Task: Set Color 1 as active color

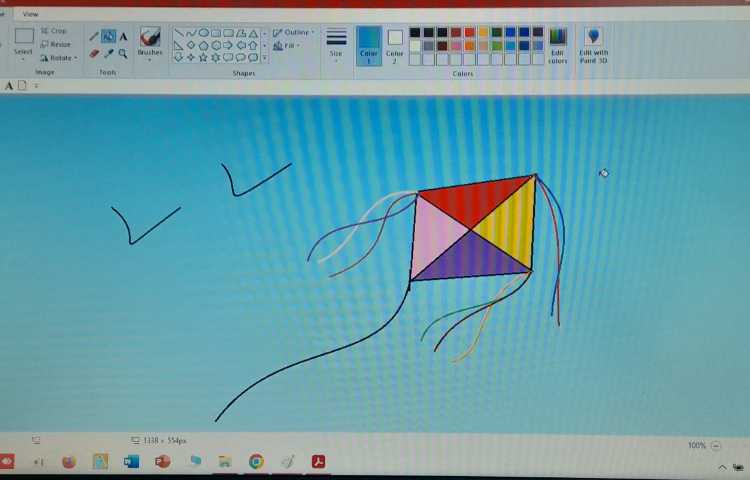Action: (369, 45)
